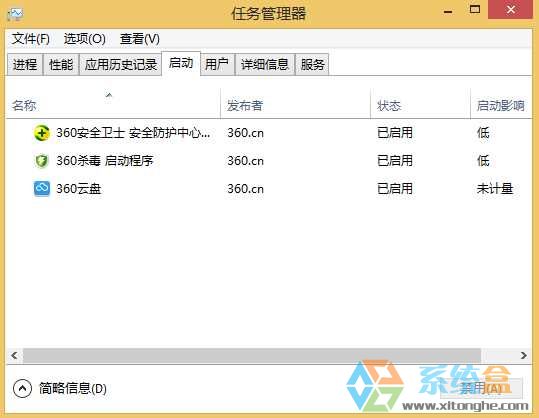Switch to the 应用历史记录 tab

tap(121, 64)
